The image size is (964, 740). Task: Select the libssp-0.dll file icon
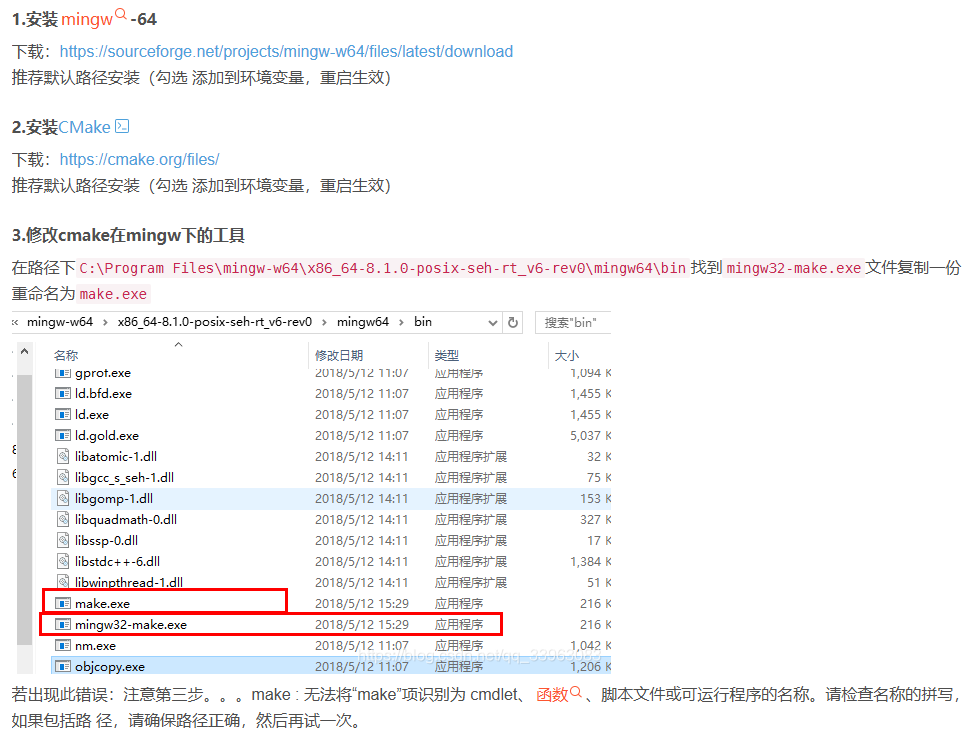(63, 540)
